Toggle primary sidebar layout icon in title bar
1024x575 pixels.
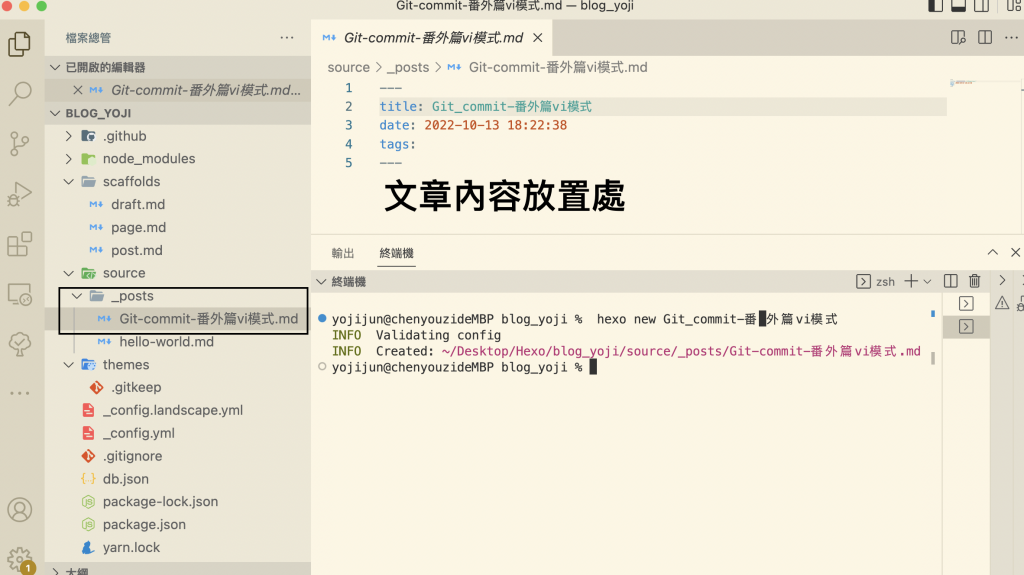pyautogui.click(x=935, y=6)
